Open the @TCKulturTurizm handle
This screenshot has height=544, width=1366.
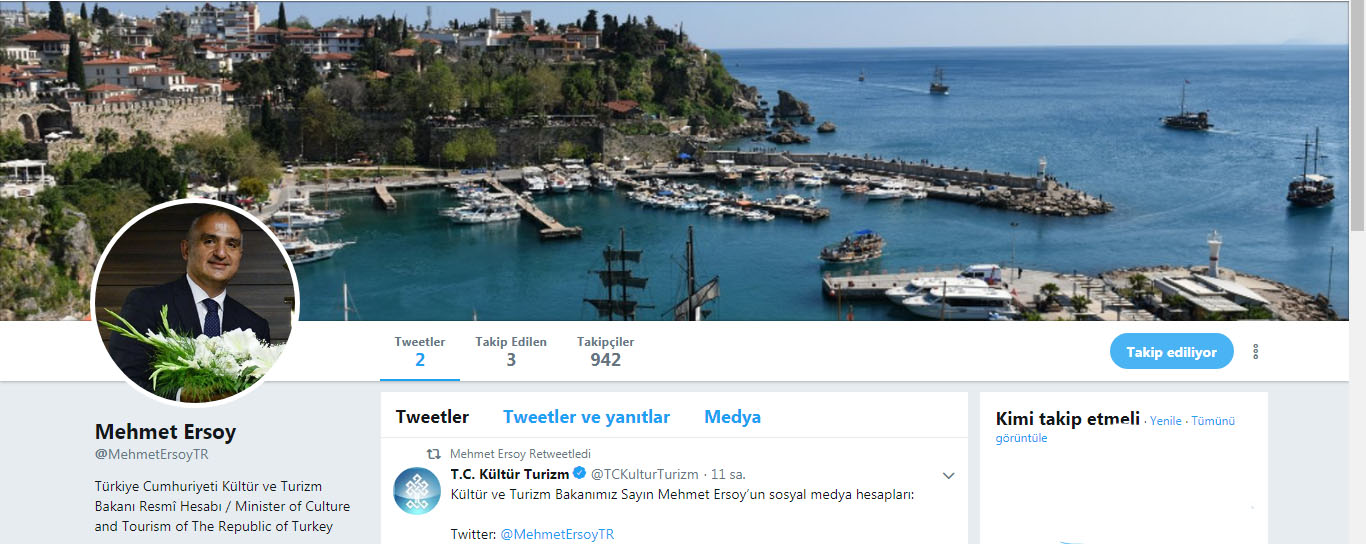[645, 474]
